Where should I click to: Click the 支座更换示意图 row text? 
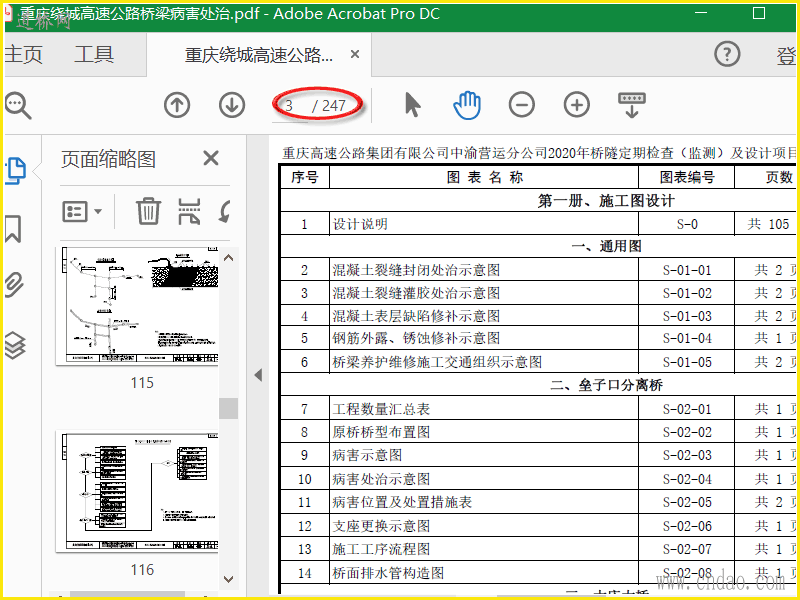point(381,526)
